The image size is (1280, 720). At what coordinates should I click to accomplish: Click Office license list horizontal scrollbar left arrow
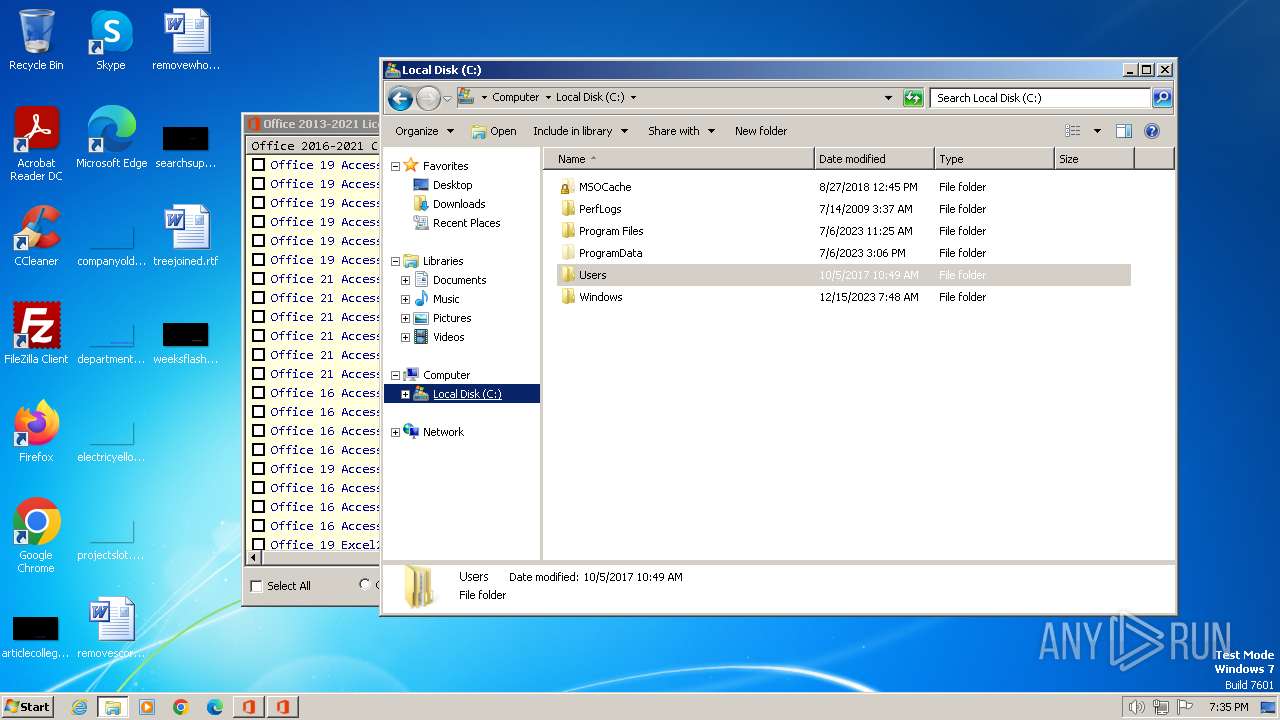[254, 559]
